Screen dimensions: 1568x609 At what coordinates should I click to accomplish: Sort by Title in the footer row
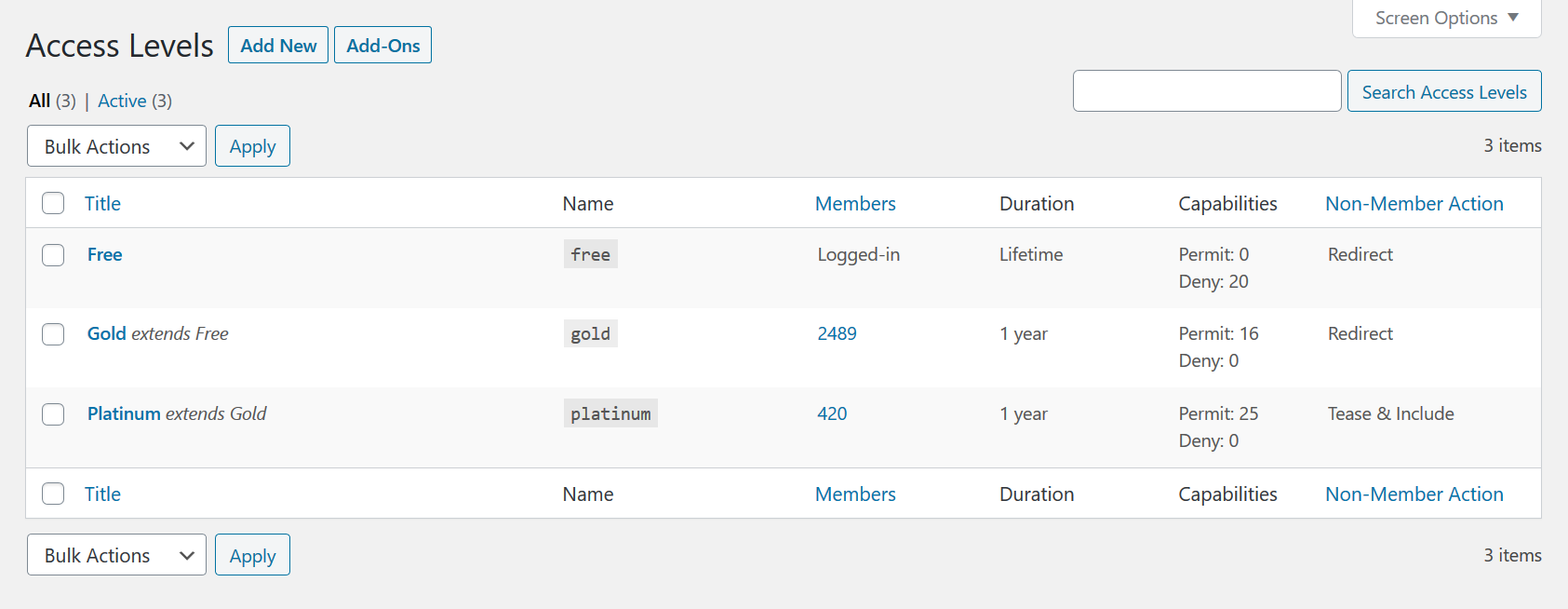[102, 494]
